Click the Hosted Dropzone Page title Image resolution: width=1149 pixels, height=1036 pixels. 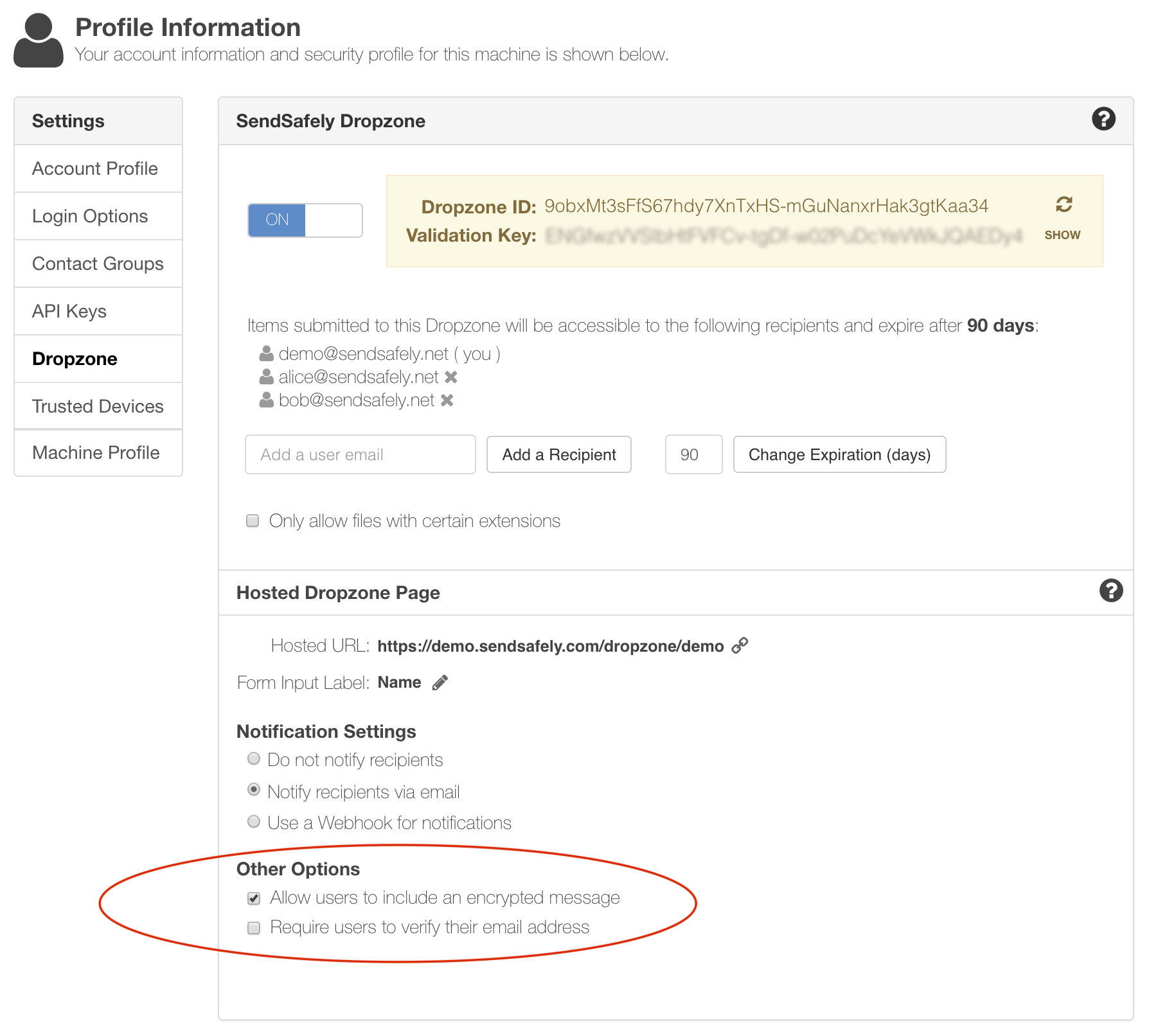click(x=338, y=593)
